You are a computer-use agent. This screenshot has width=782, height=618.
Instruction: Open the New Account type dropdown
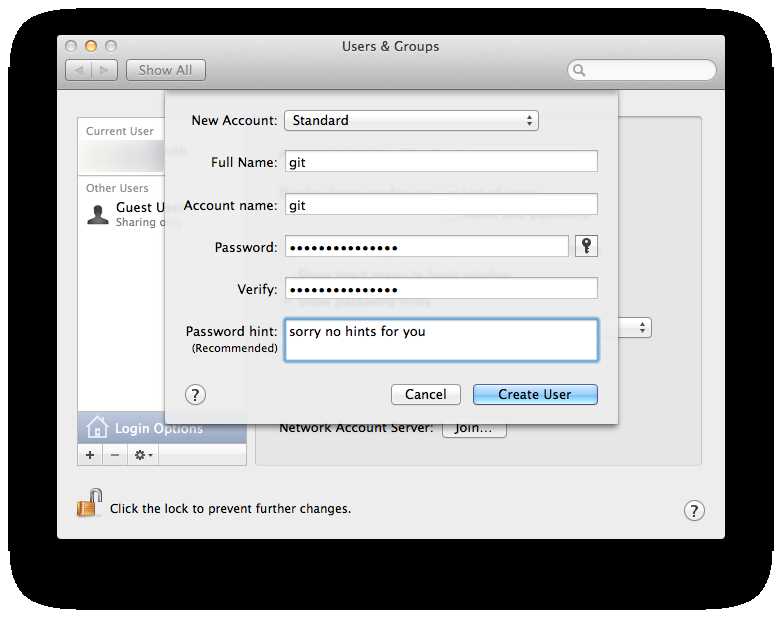pyautogui.click(x=411, y=120)
